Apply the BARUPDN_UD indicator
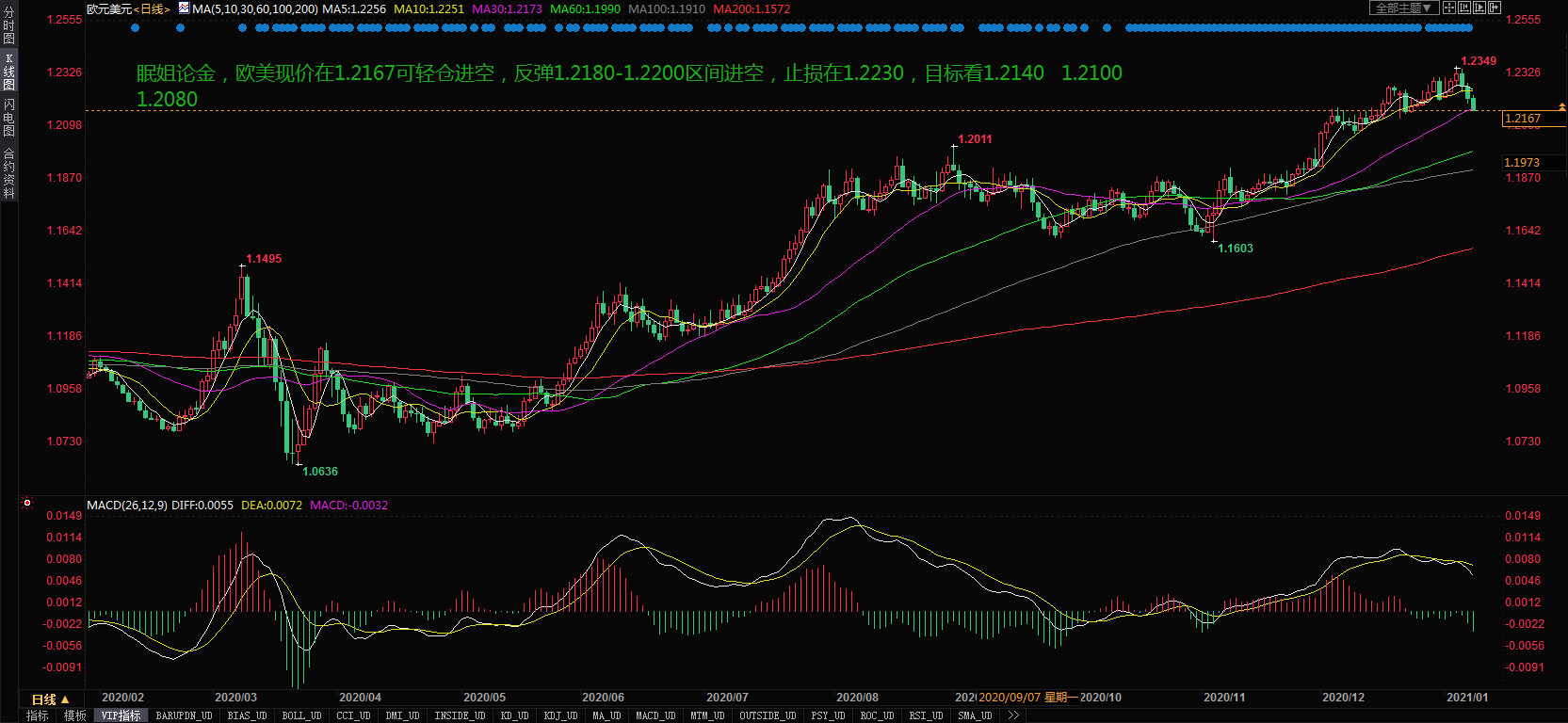 coord(184,715)
